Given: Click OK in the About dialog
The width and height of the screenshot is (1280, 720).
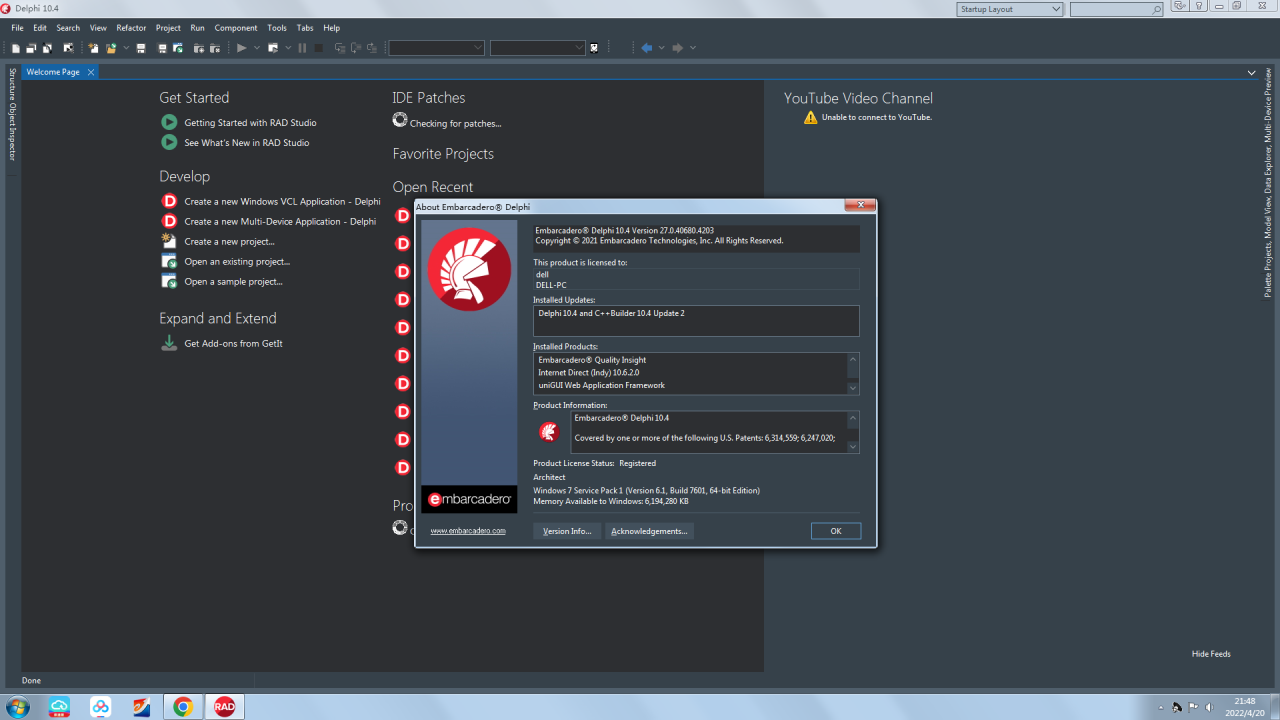Looking at the screenshot, I should click(836, 531).
